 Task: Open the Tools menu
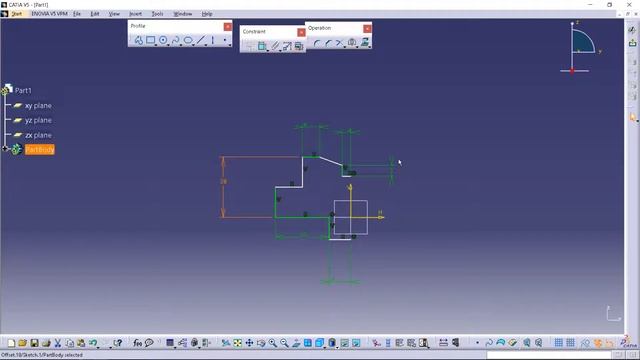tap(157, 14)
